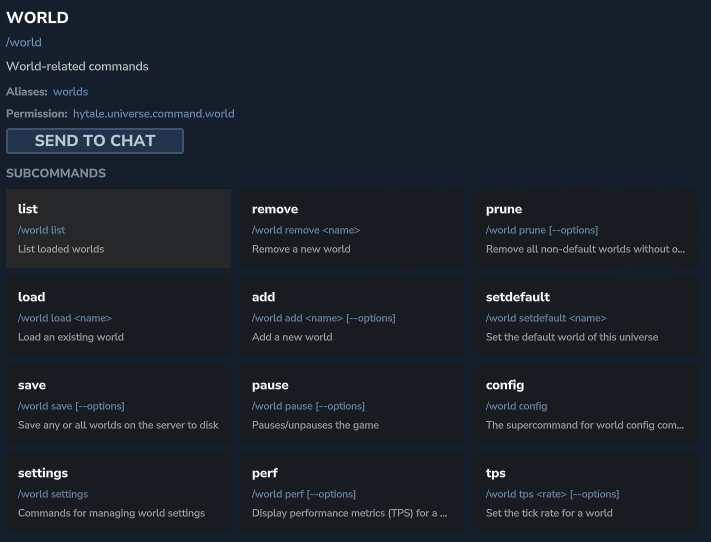Open the config subcommand card

coord(586,405)
